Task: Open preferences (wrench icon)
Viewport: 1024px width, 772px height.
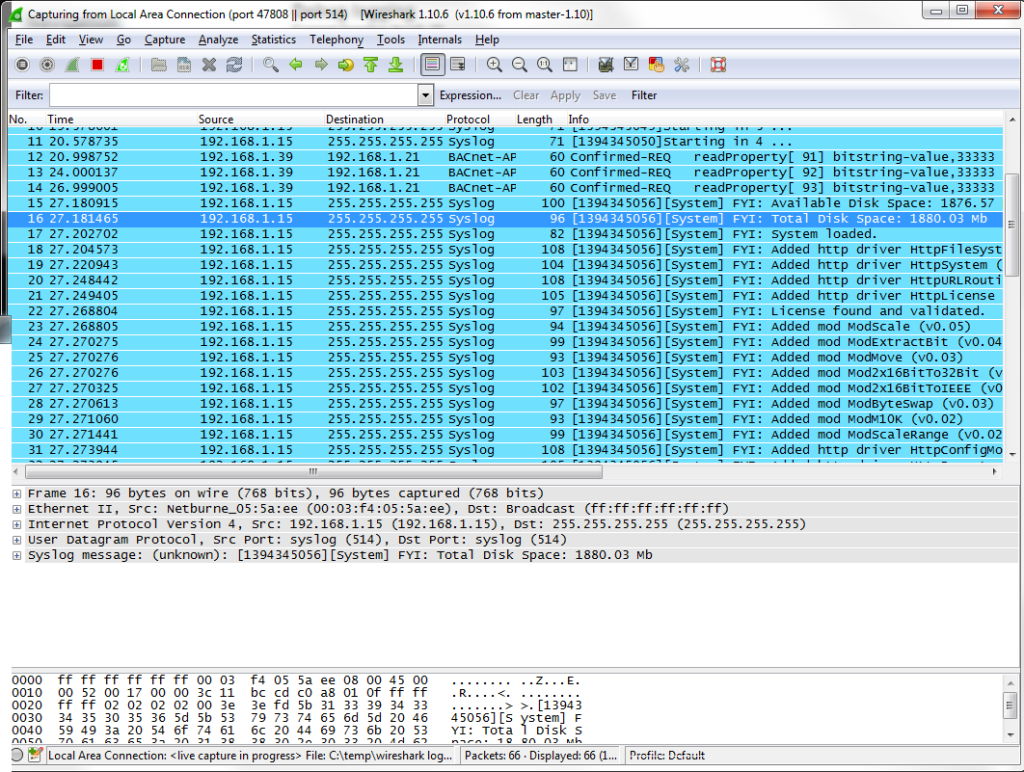Action: pyautogui.click(x=681, y=65)
